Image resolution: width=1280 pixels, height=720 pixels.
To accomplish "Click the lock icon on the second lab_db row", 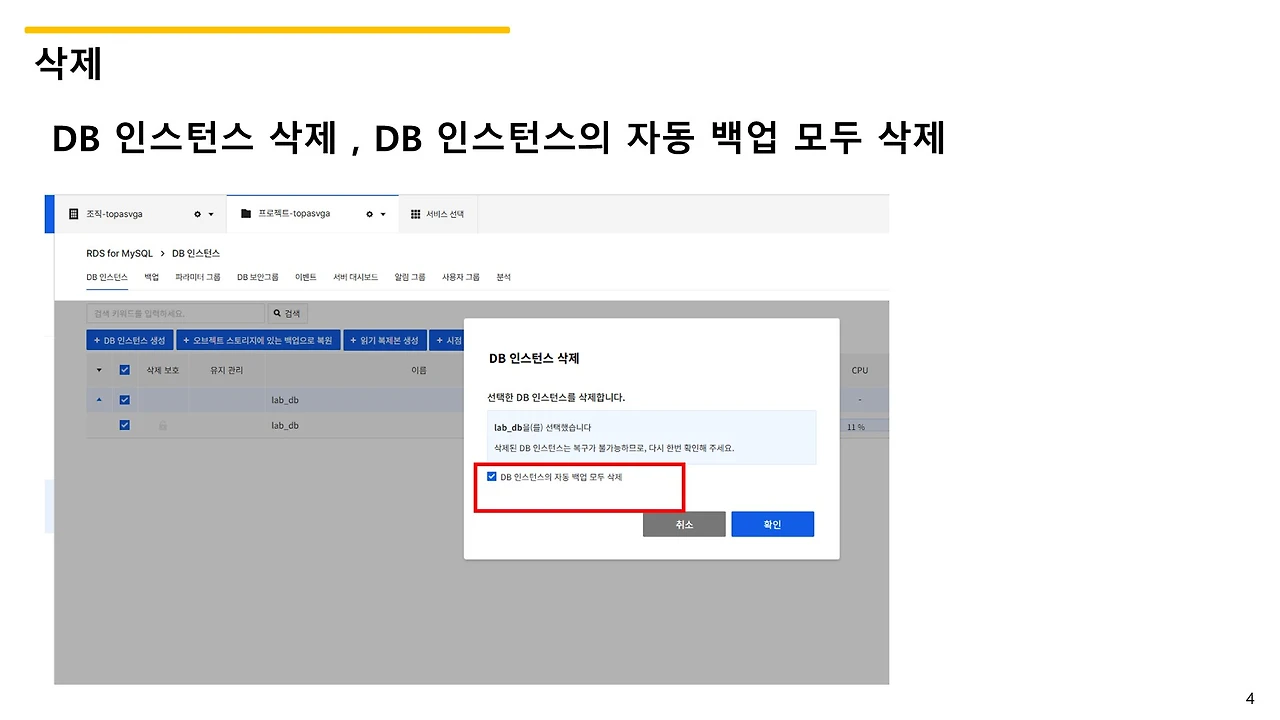I will coord(162,425).
